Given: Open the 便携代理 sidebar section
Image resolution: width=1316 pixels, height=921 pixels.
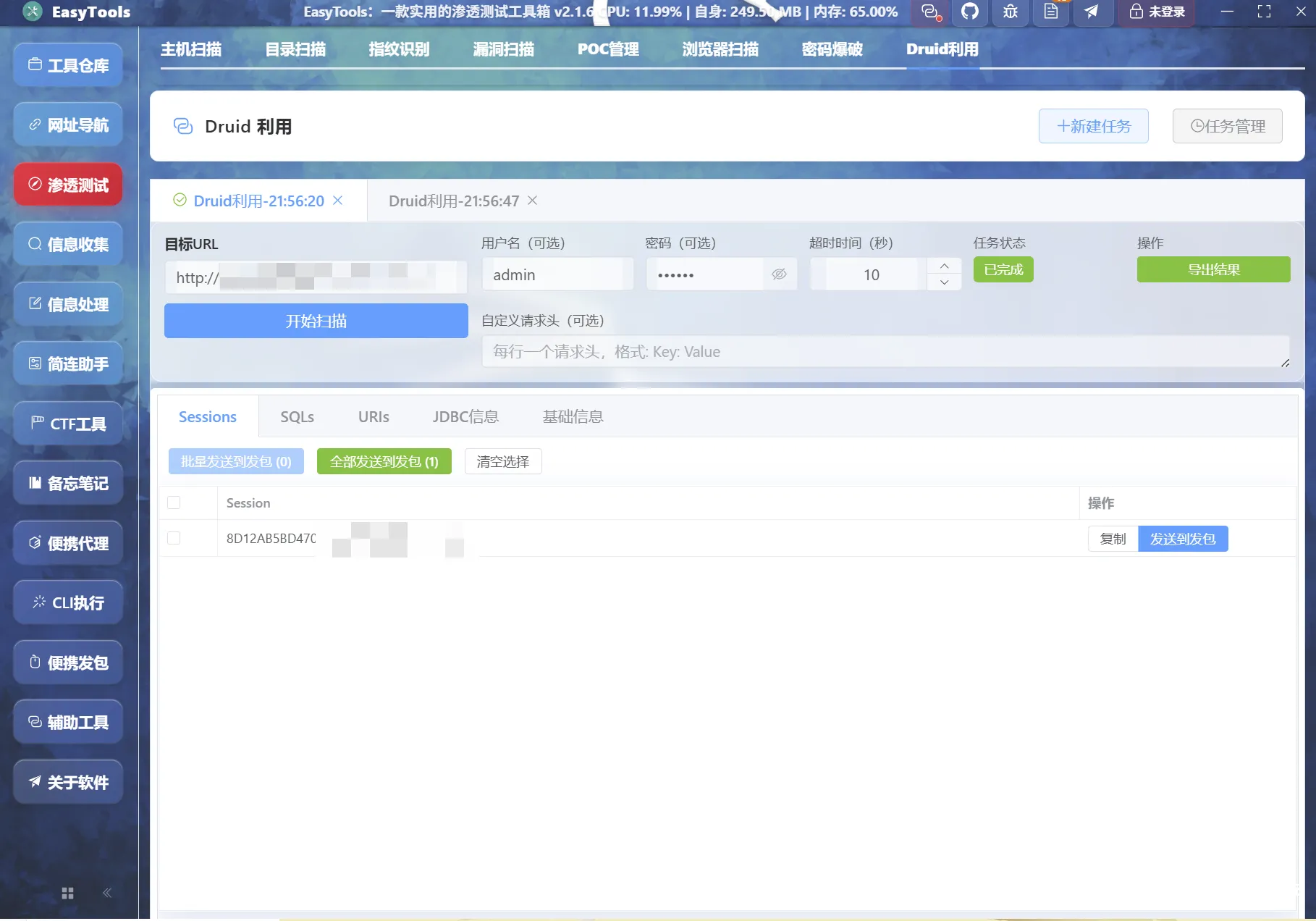Looking at the screenshot, I should (67, 542).
